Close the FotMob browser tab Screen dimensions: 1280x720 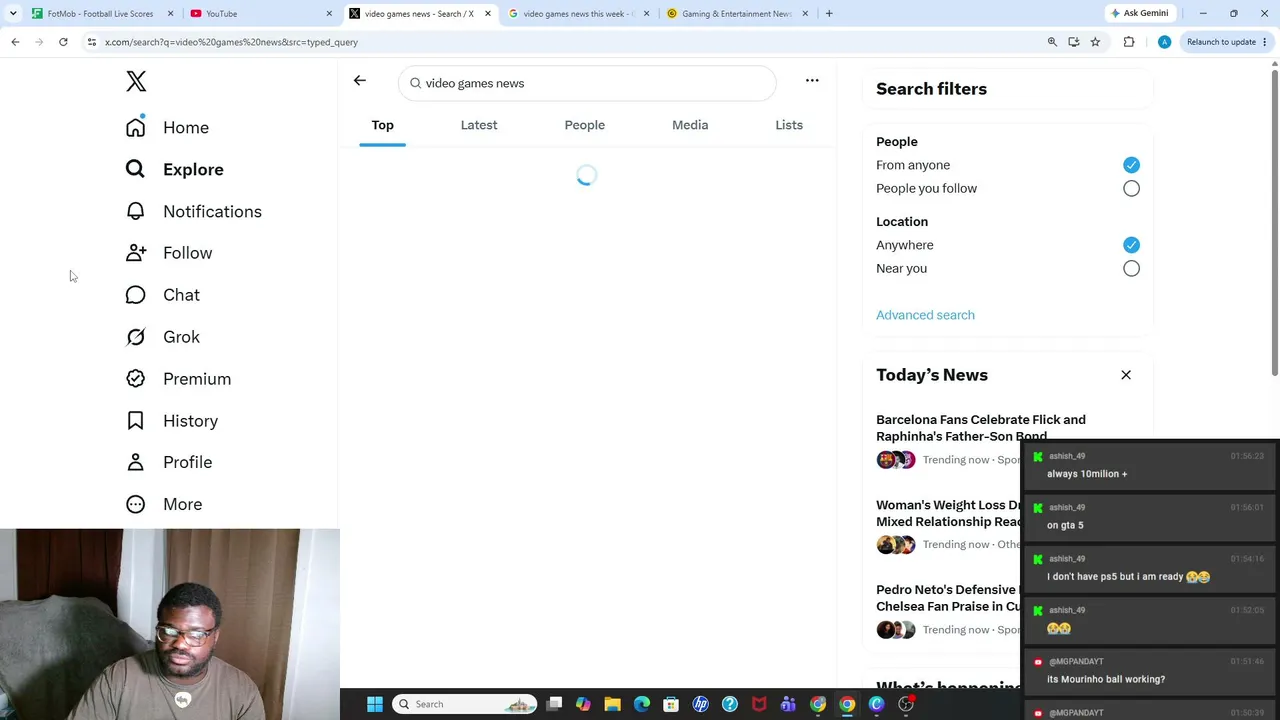[x=170, y=14]
